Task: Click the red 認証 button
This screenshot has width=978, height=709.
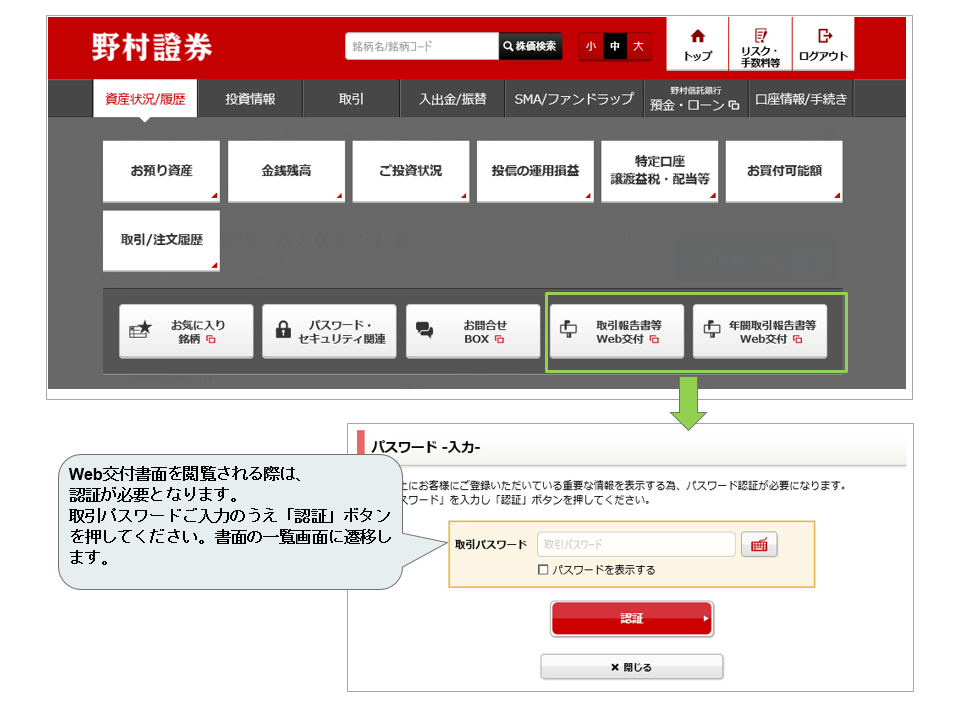Action: (x=632, y=618)
